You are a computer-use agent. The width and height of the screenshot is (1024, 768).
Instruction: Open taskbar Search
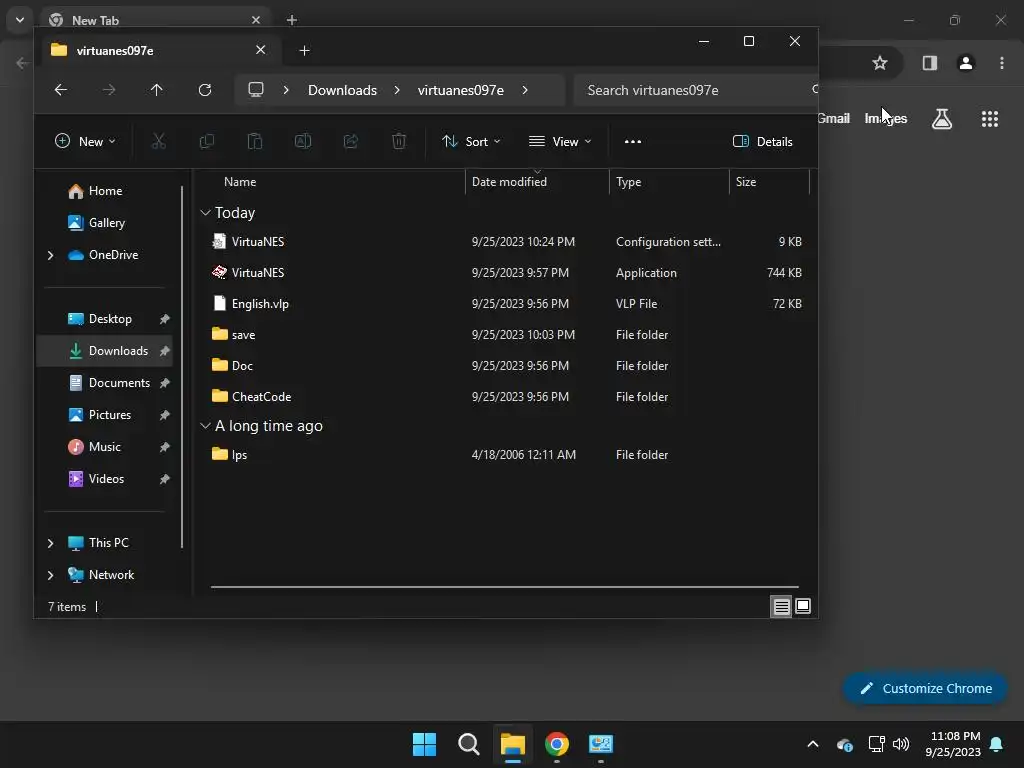(x=469, y=744)
